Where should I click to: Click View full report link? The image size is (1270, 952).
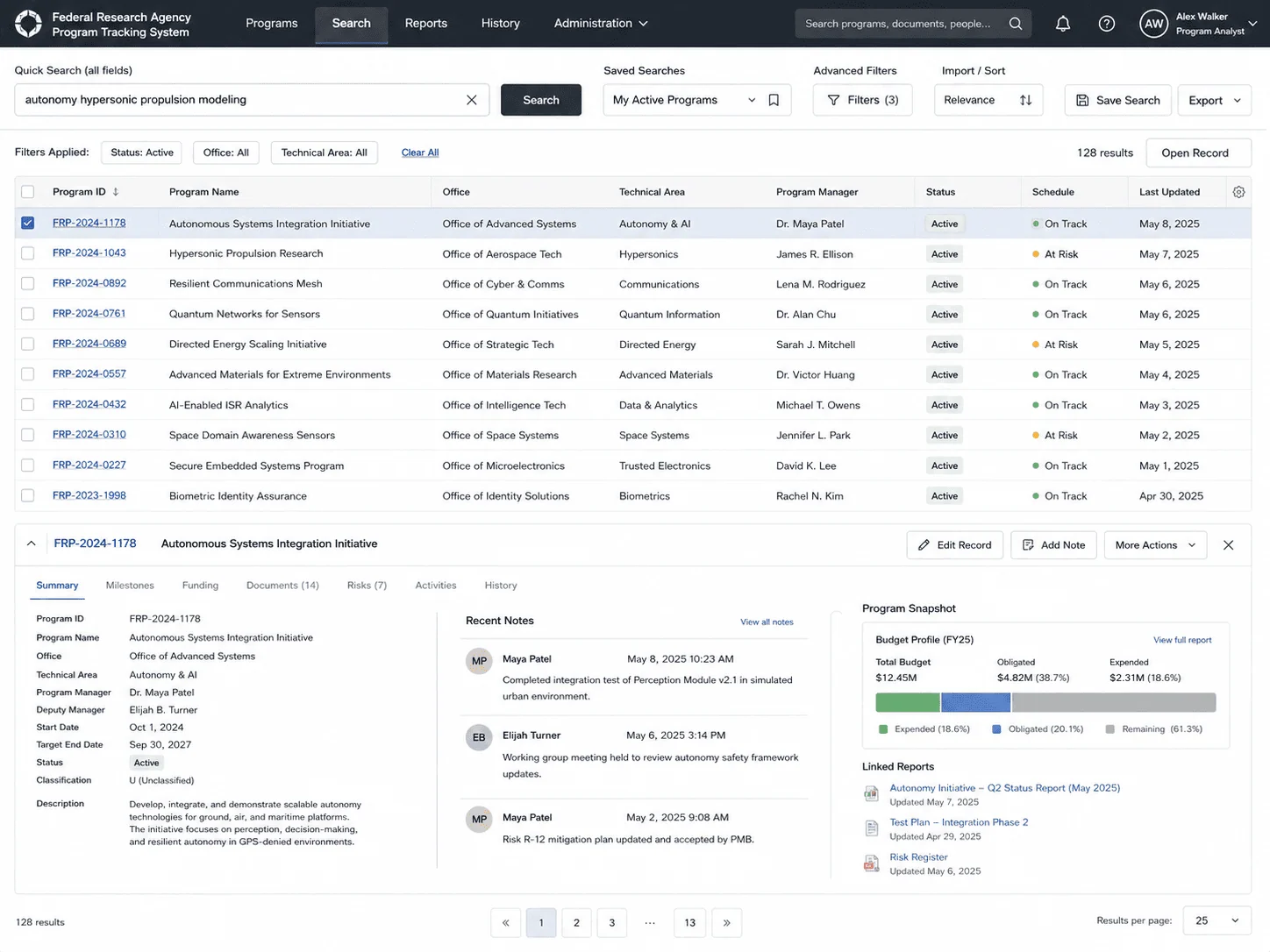pyautogui.click(x=1182, y=641)
